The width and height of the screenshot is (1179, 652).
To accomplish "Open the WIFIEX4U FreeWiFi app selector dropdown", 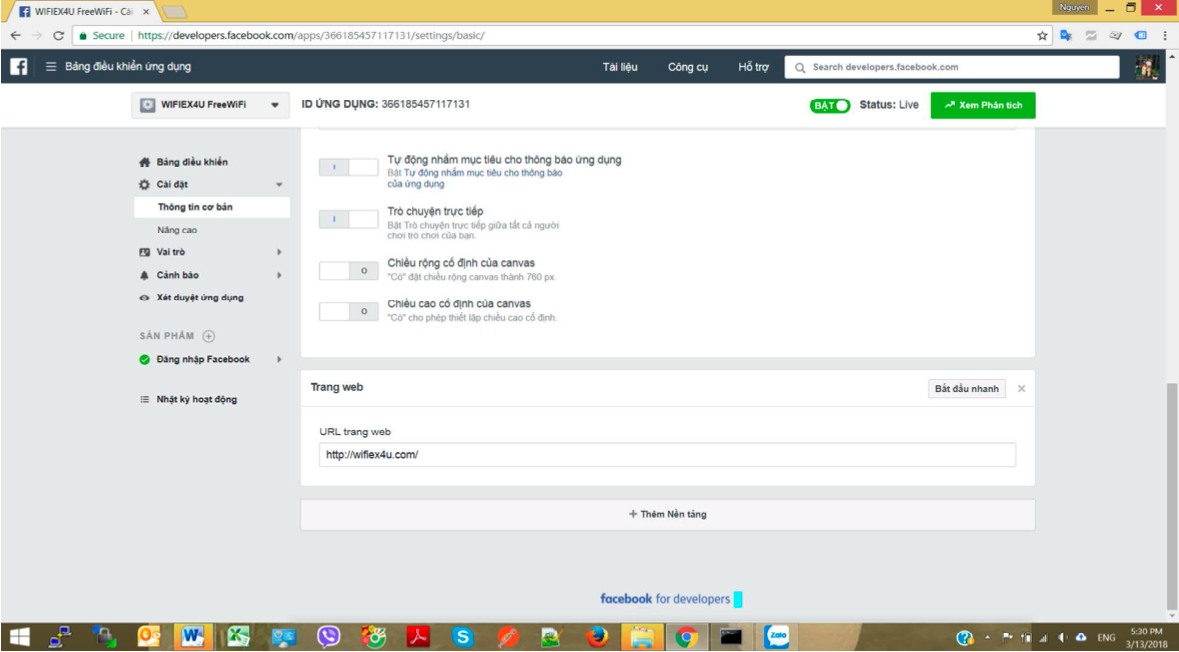I will click(211, 105).
